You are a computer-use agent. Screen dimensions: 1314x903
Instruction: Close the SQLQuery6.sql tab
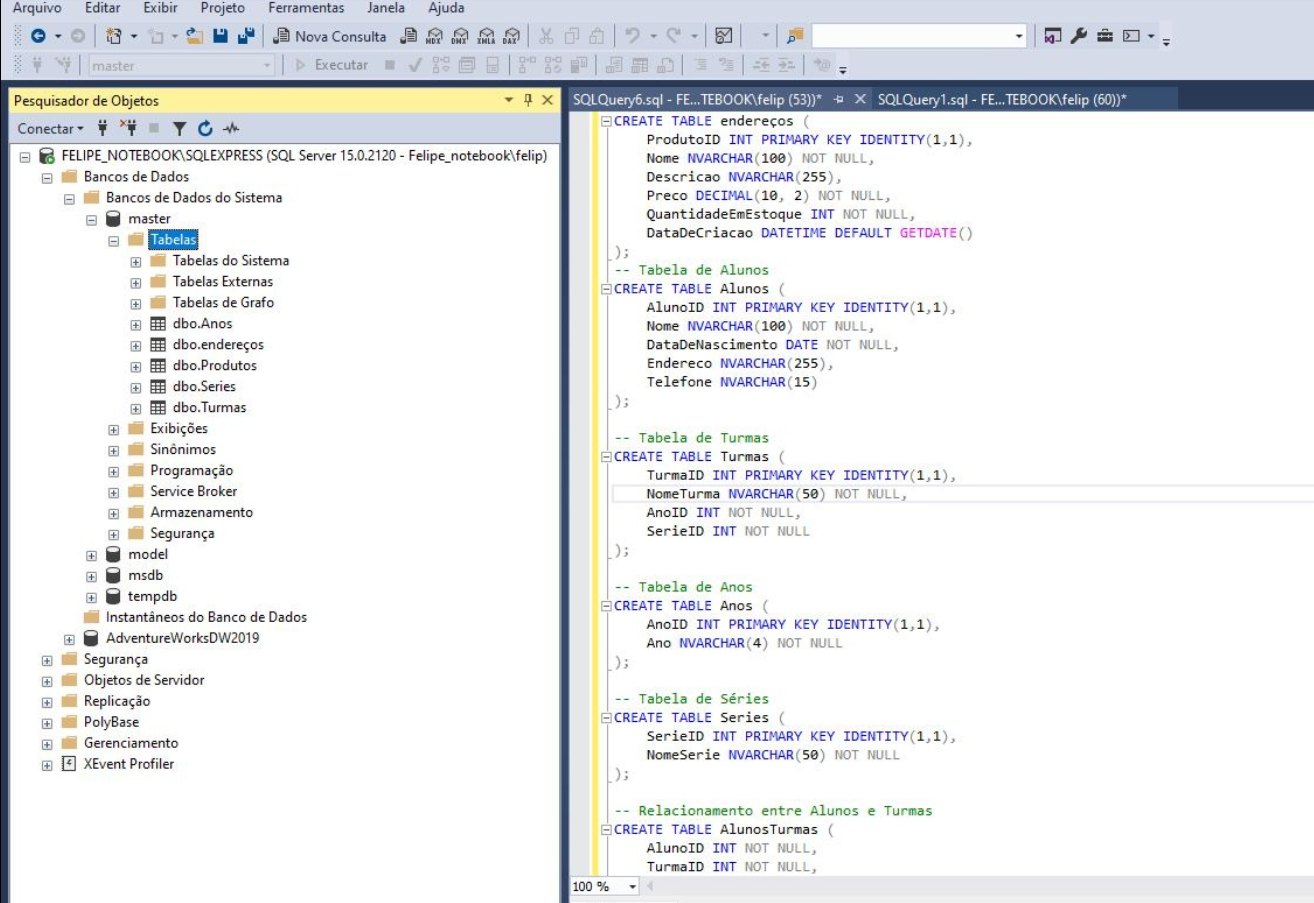coord(859,100)
